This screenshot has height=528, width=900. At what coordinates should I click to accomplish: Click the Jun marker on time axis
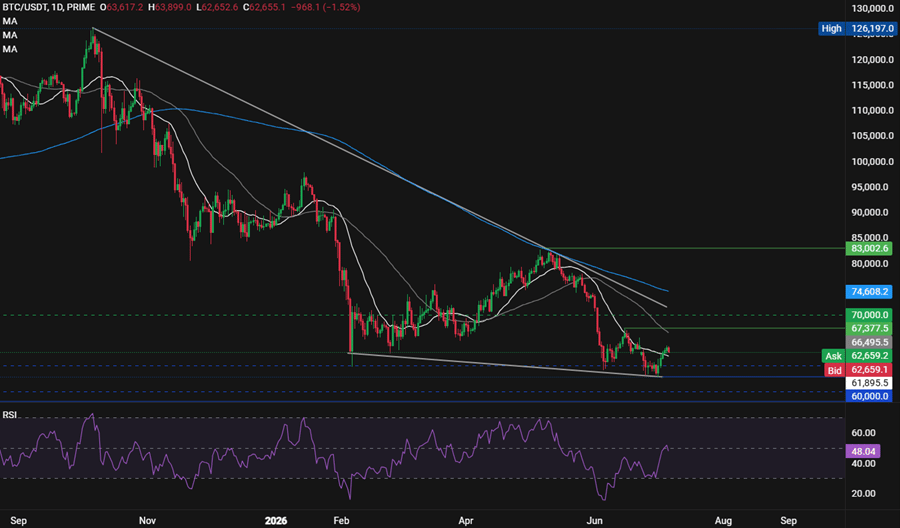tap(594, 521)
